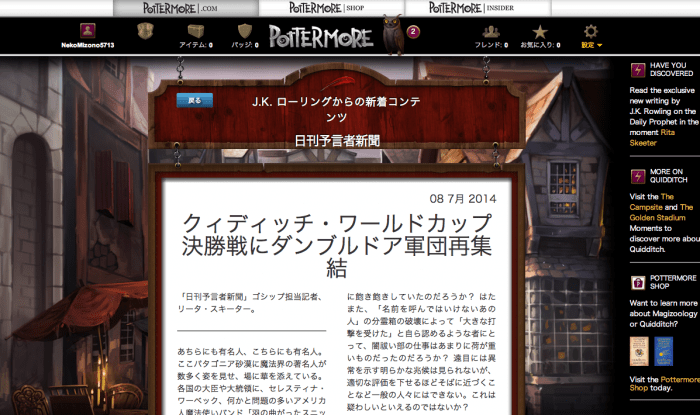Click the article headline クィディッチ・ワールドカップ
700x415 pixels.
[x=337, y=245]
